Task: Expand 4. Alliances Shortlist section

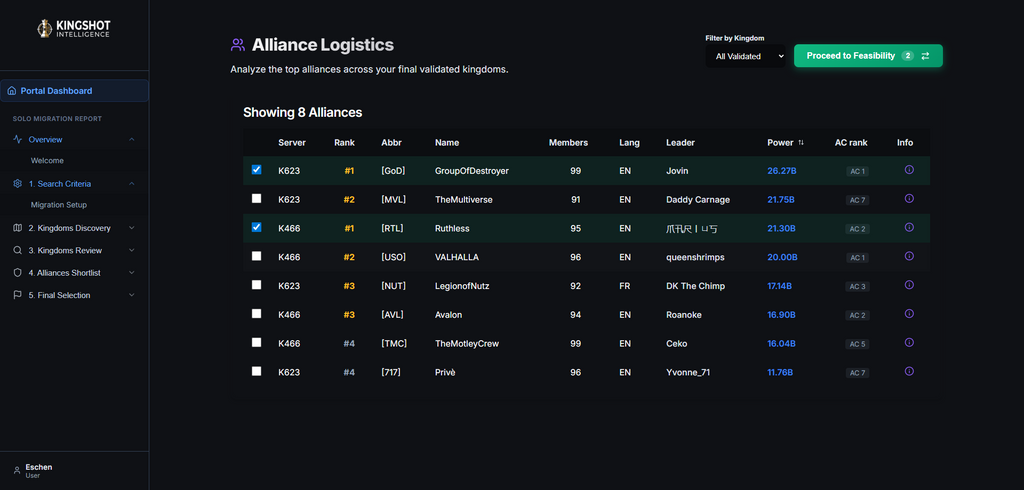Action: [74, 273]
